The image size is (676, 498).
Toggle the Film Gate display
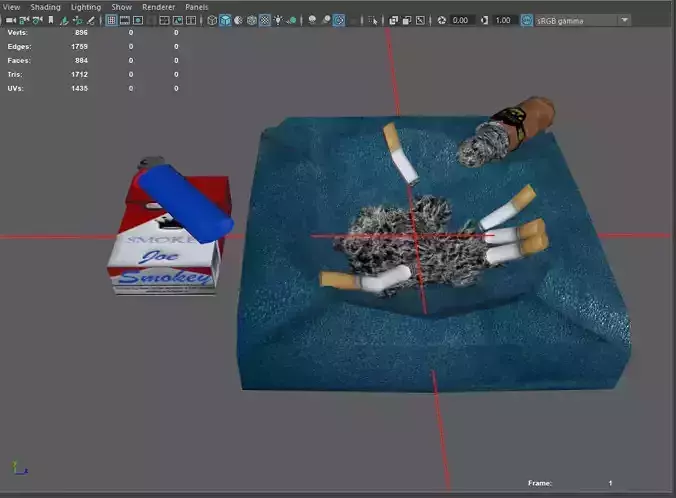pyautogui.click(x=125, y=20)
